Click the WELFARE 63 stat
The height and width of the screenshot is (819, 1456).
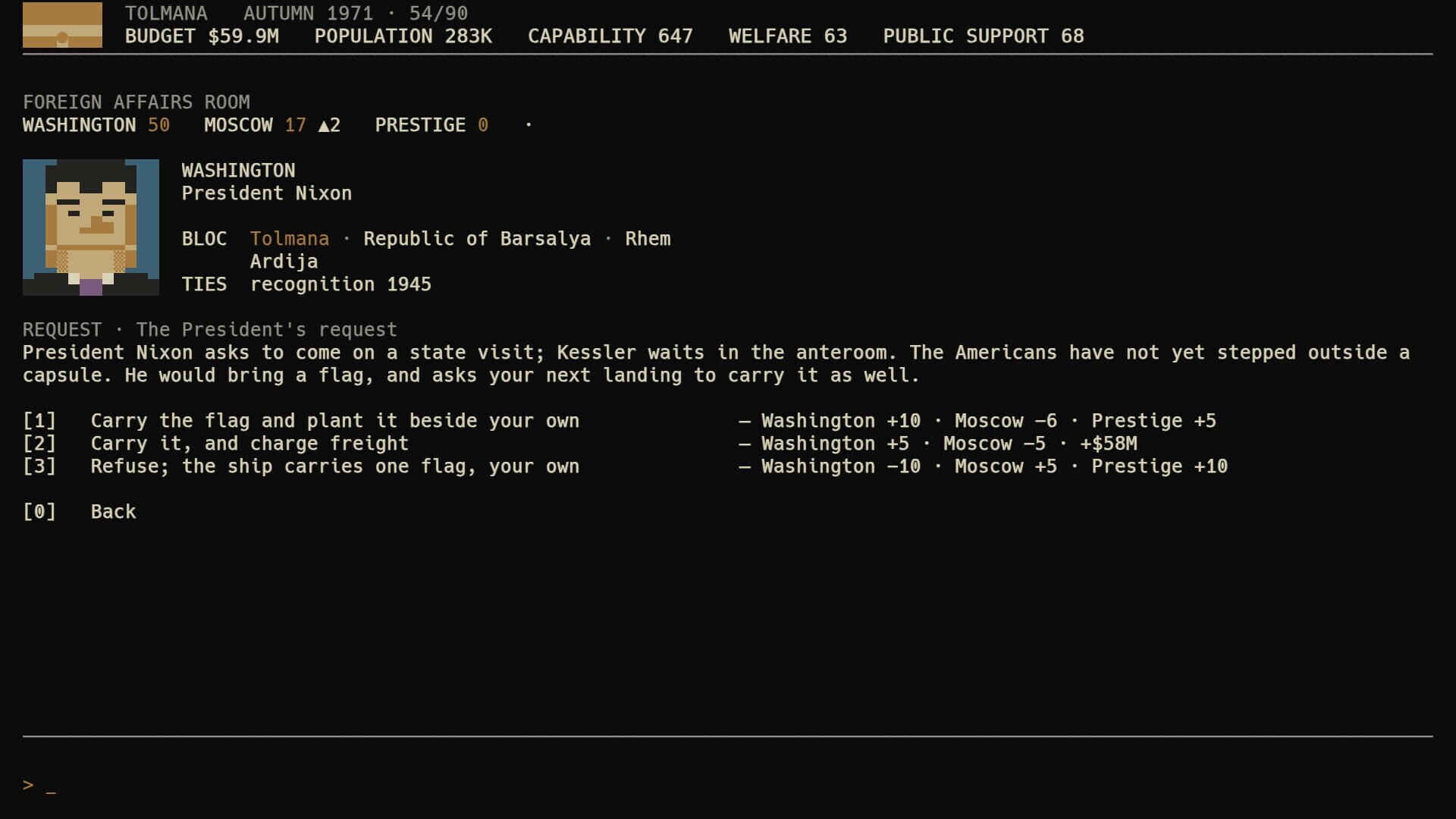tap(788, 36)
